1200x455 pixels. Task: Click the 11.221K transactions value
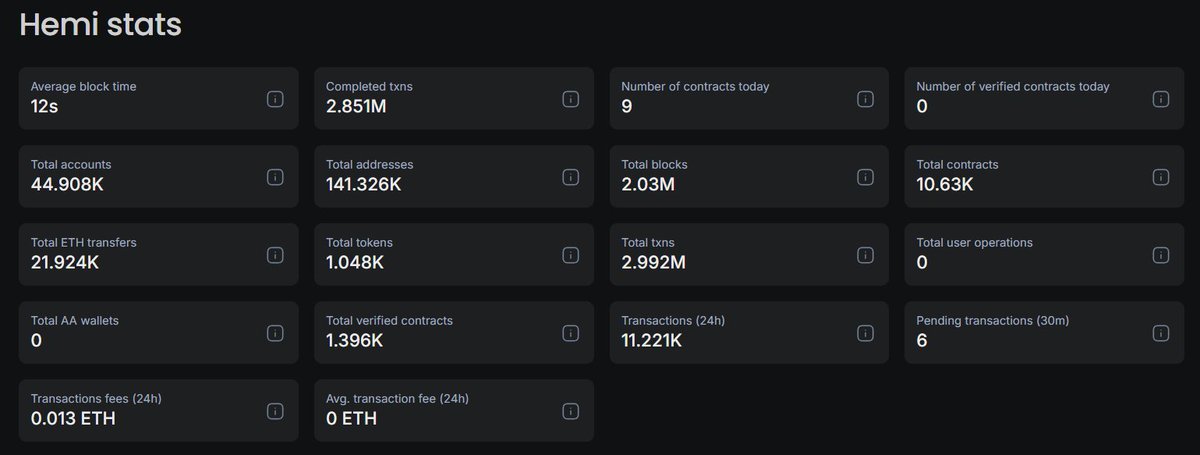coord(652,340)
